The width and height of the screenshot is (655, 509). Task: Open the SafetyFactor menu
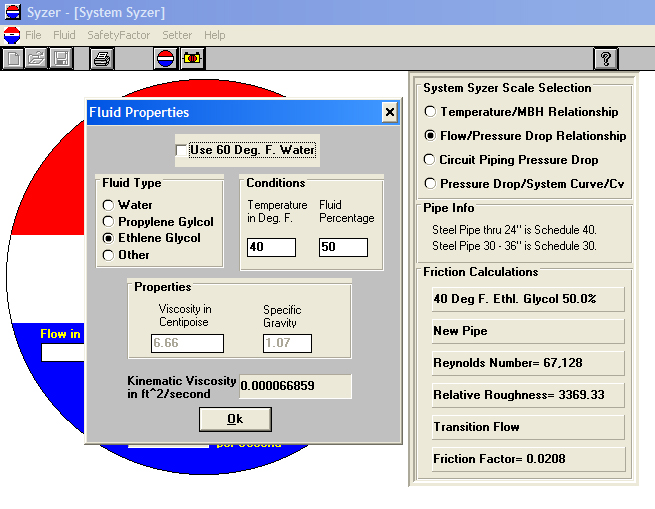(119, 35)
